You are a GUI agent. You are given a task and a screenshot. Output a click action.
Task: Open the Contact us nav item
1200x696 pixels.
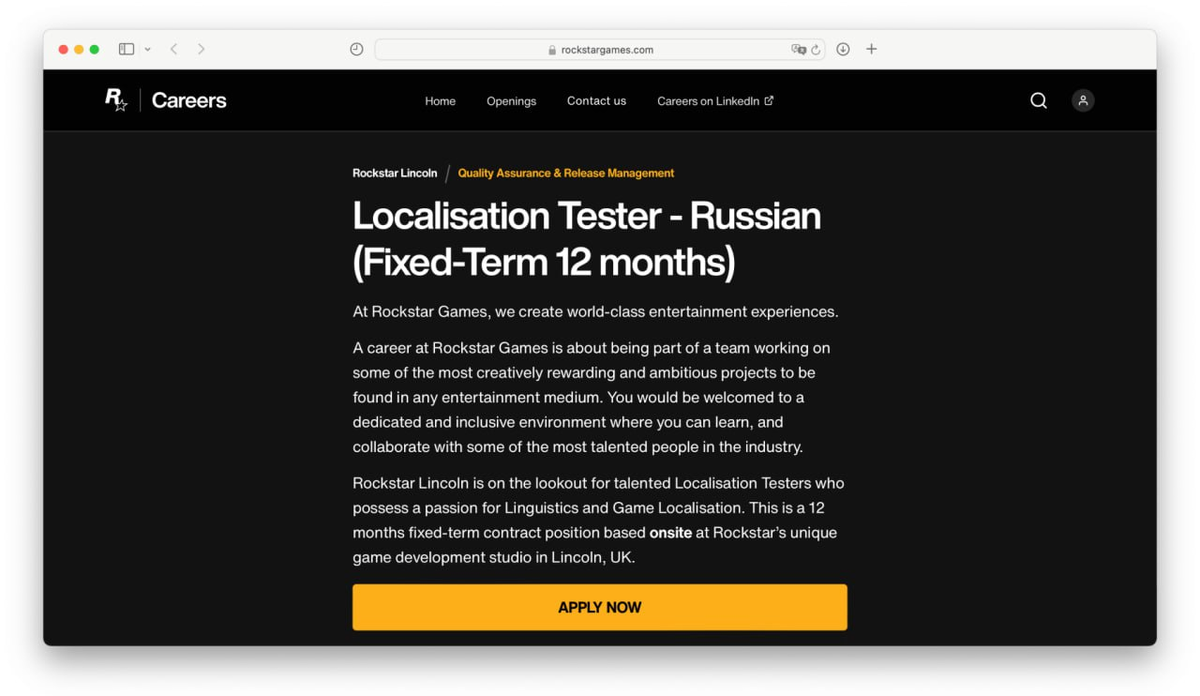(x=596, y=101)
